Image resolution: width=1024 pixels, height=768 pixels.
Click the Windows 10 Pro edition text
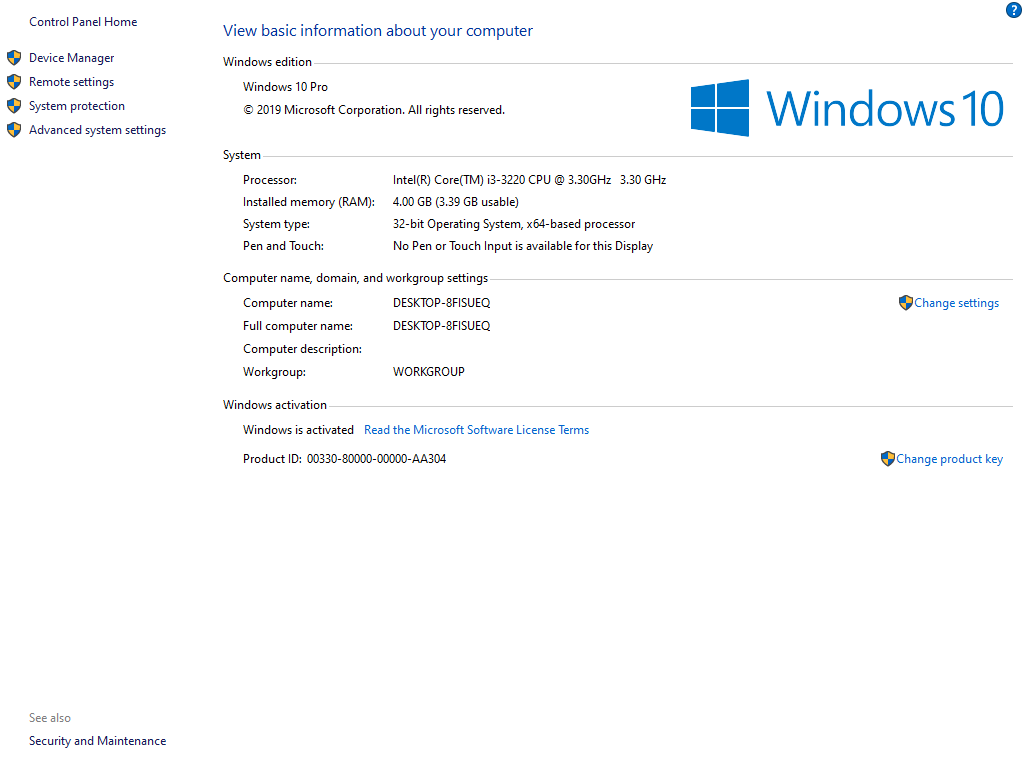point(285,87)
